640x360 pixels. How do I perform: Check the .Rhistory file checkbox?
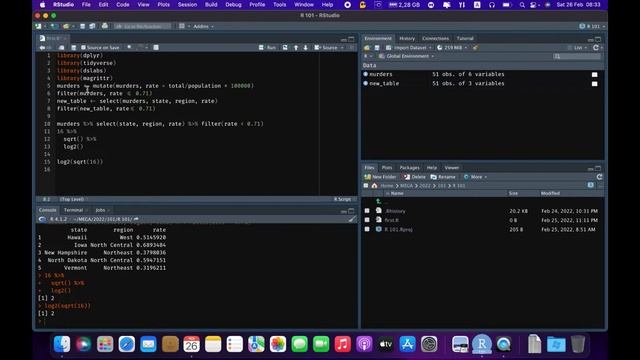367,211
